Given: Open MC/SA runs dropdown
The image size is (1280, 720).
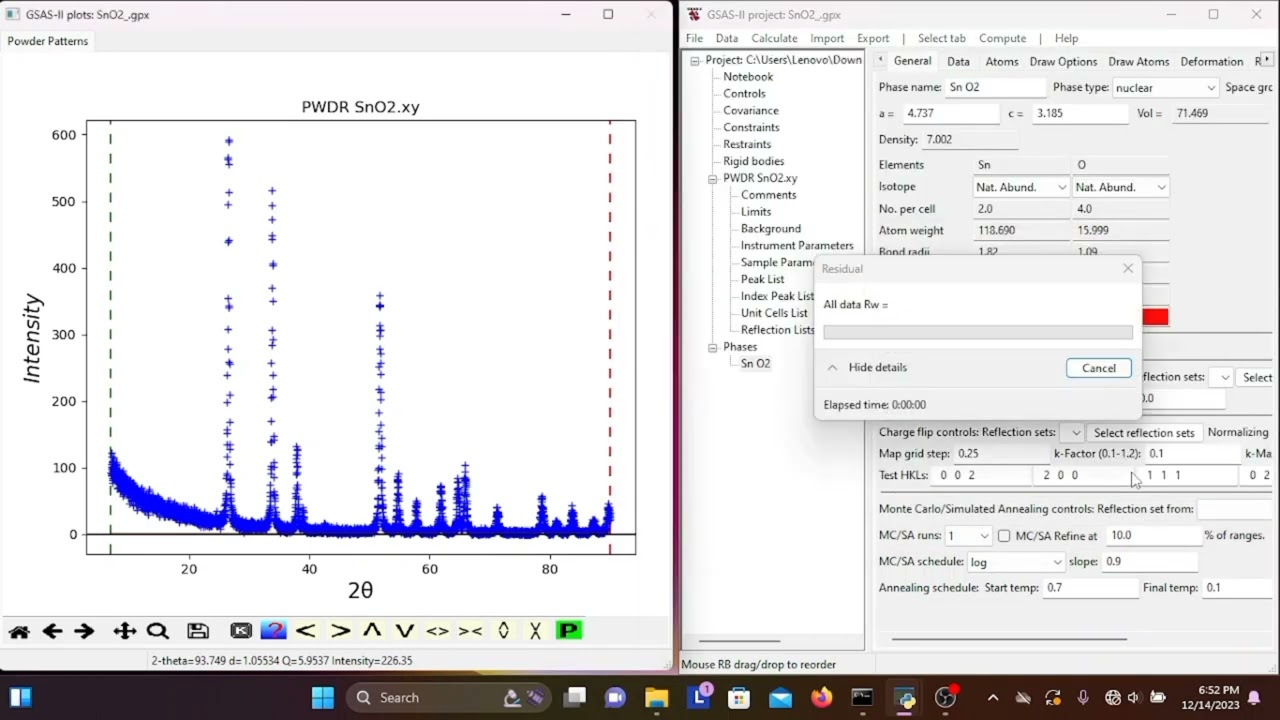Looking at the screenshot, I should coord(968,536).
